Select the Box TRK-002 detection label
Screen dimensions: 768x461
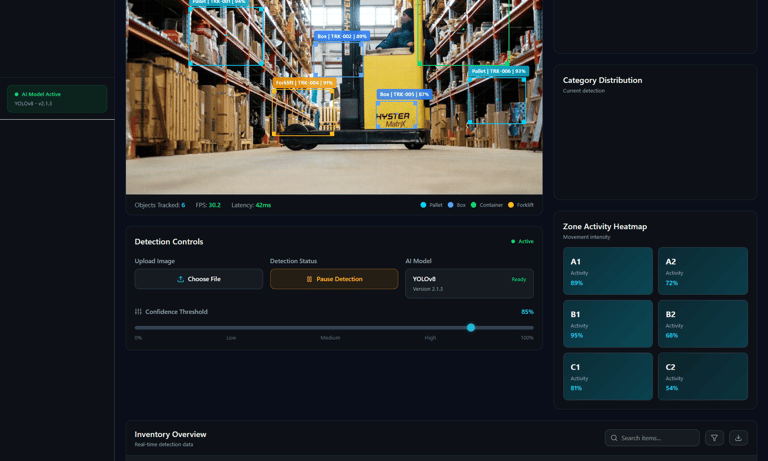point(341,36)
